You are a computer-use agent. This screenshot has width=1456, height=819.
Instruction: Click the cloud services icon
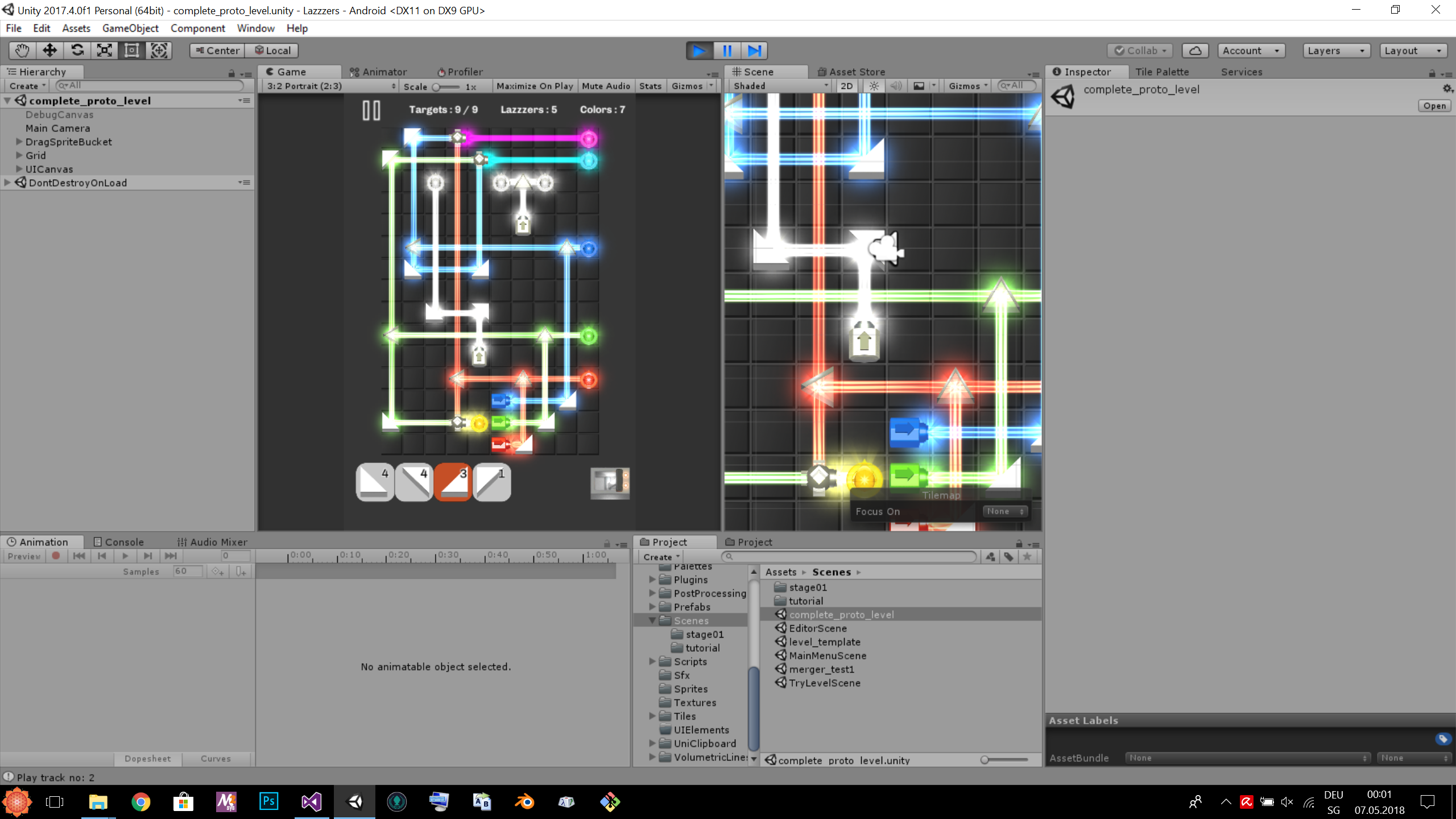coord(1195,51)
